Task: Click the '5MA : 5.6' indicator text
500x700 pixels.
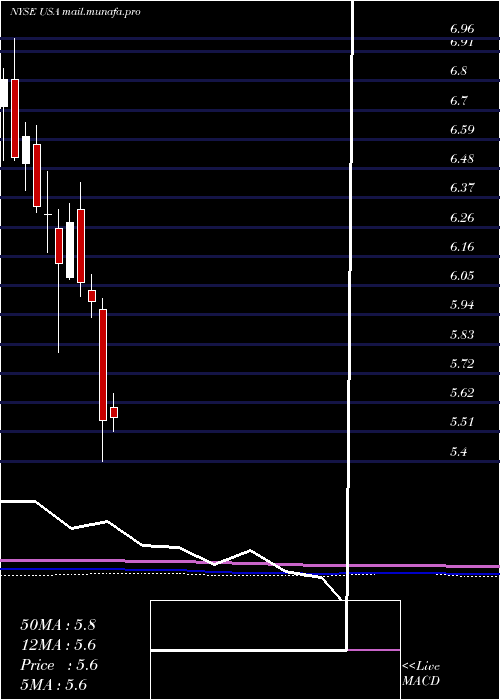Action: pos(54,685)
